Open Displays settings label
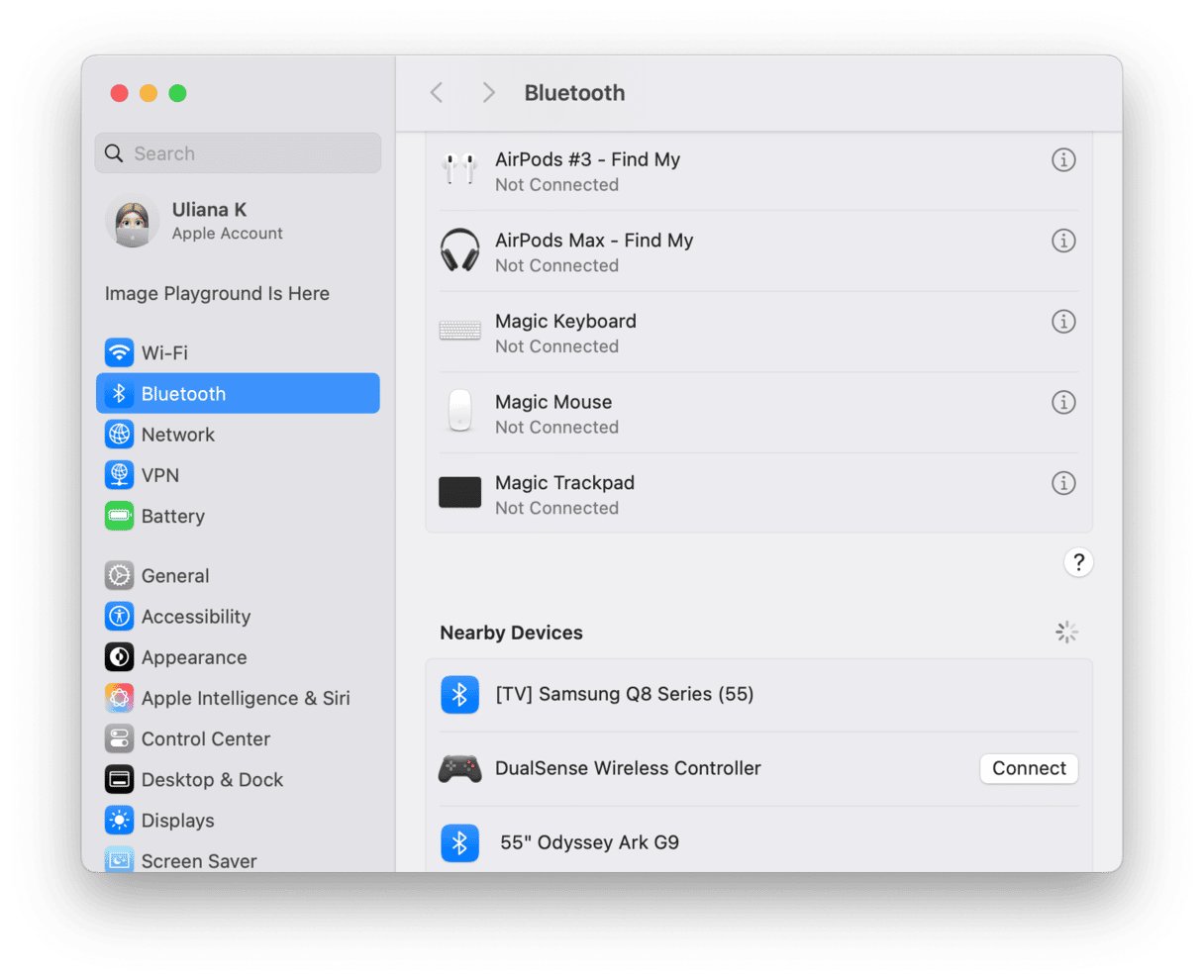This screenshot has height=980, width=1204. coord(178,821)
